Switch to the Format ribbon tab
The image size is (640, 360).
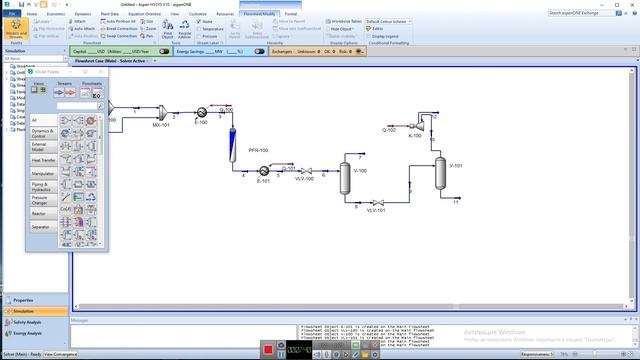tap(291, 14)
